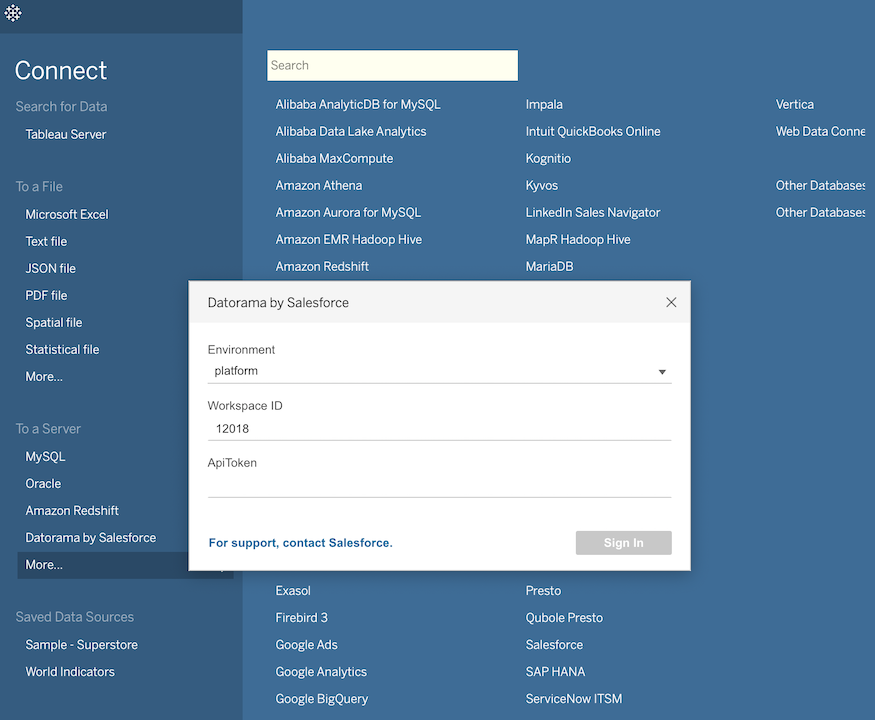875x720 pixels.
Task: Select MariaDB connector
Action: (x=549, y=267)
